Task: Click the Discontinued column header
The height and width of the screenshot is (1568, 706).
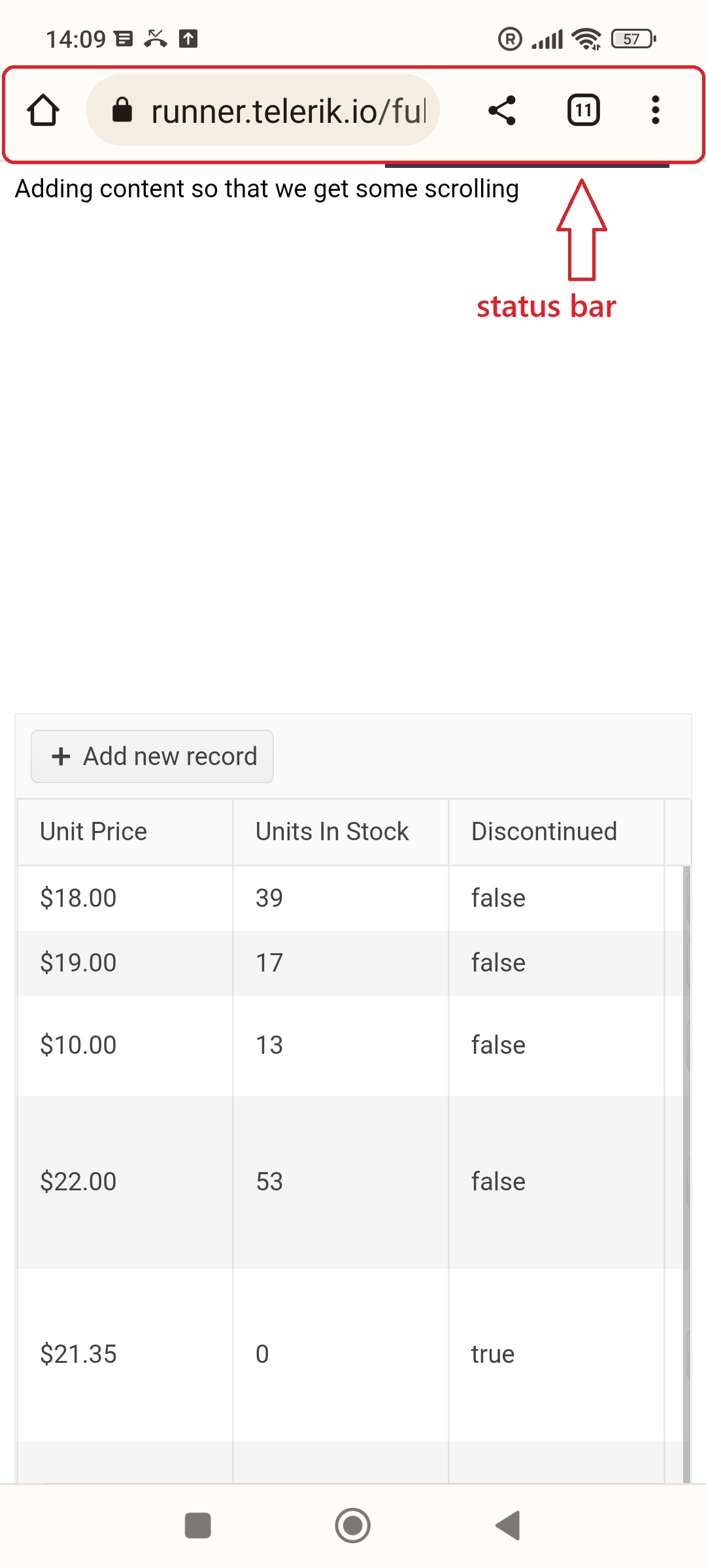Action: pyautogui.click(x=544, y=832)
